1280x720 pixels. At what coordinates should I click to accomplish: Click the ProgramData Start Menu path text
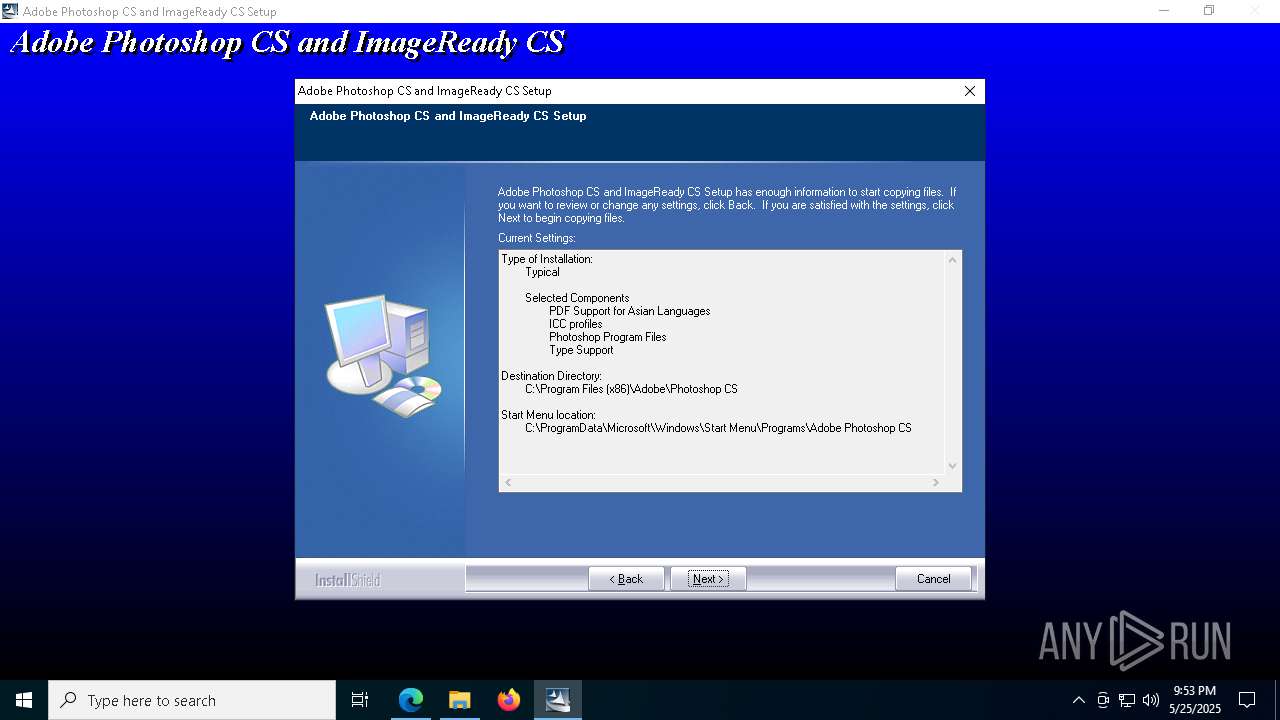click(718, 428)
